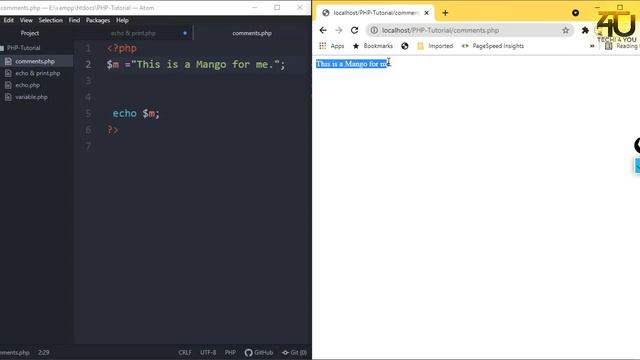Screen dimensions: 640x360
Task: Open the Bookmarks star item in bookmarks bar
Action: coord(373,46)
